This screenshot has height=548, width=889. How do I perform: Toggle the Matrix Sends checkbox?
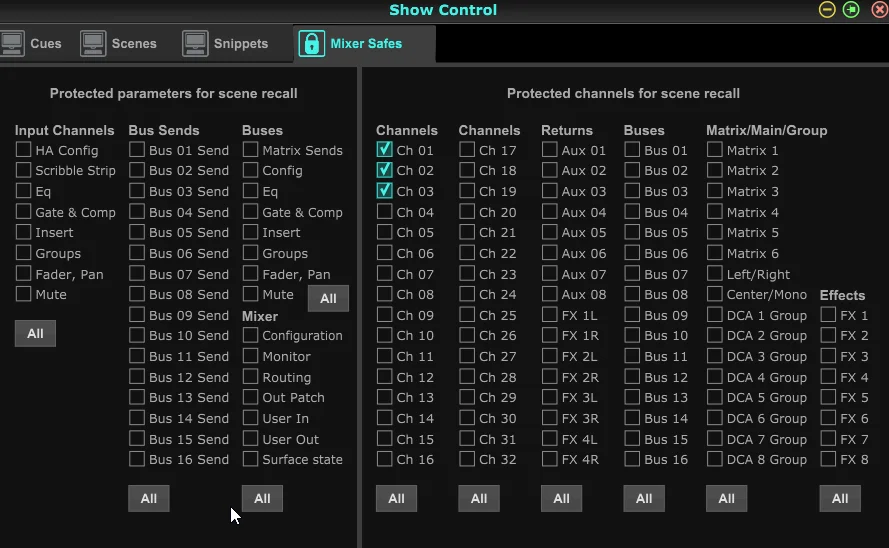250,150
